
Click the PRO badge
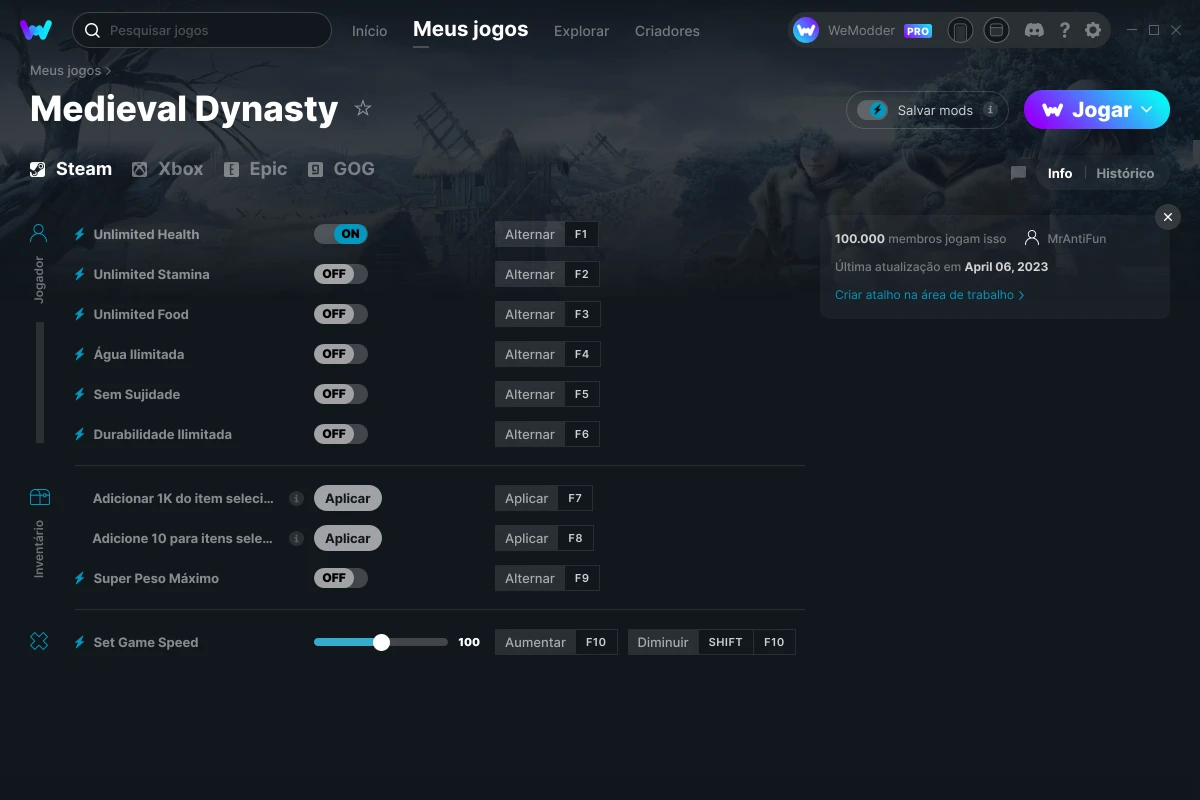(x=918, y=31)
